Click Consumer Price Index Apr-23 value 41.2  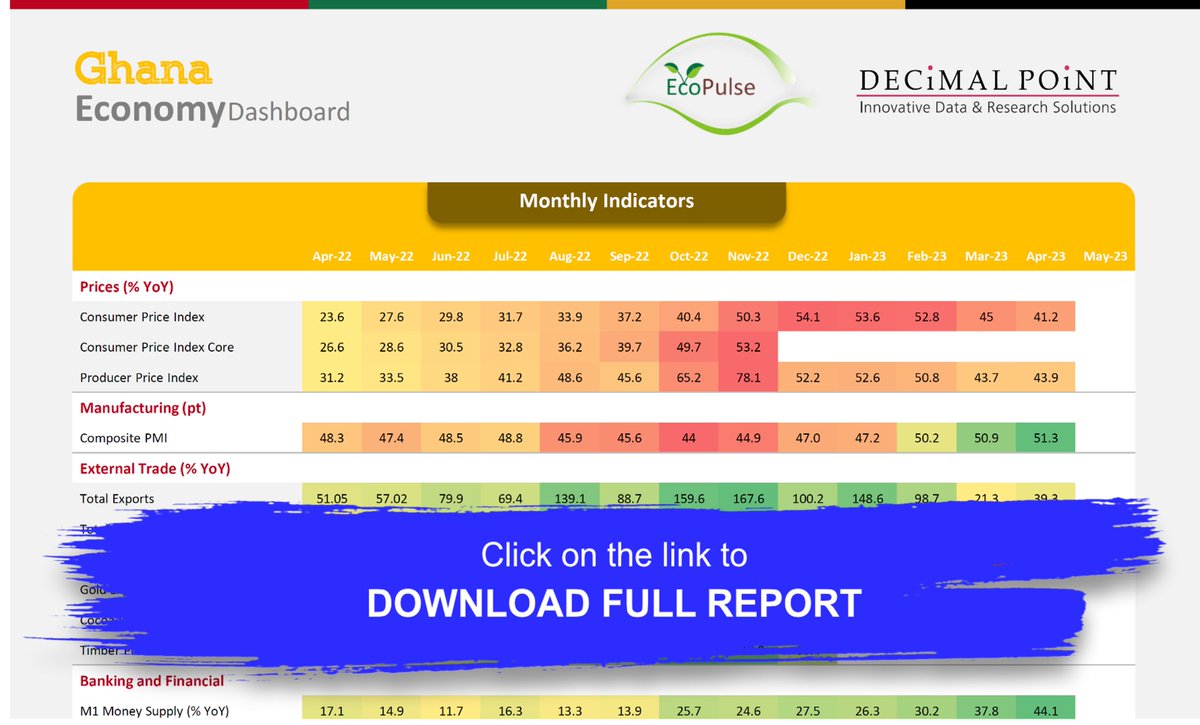coord(1045,317)
